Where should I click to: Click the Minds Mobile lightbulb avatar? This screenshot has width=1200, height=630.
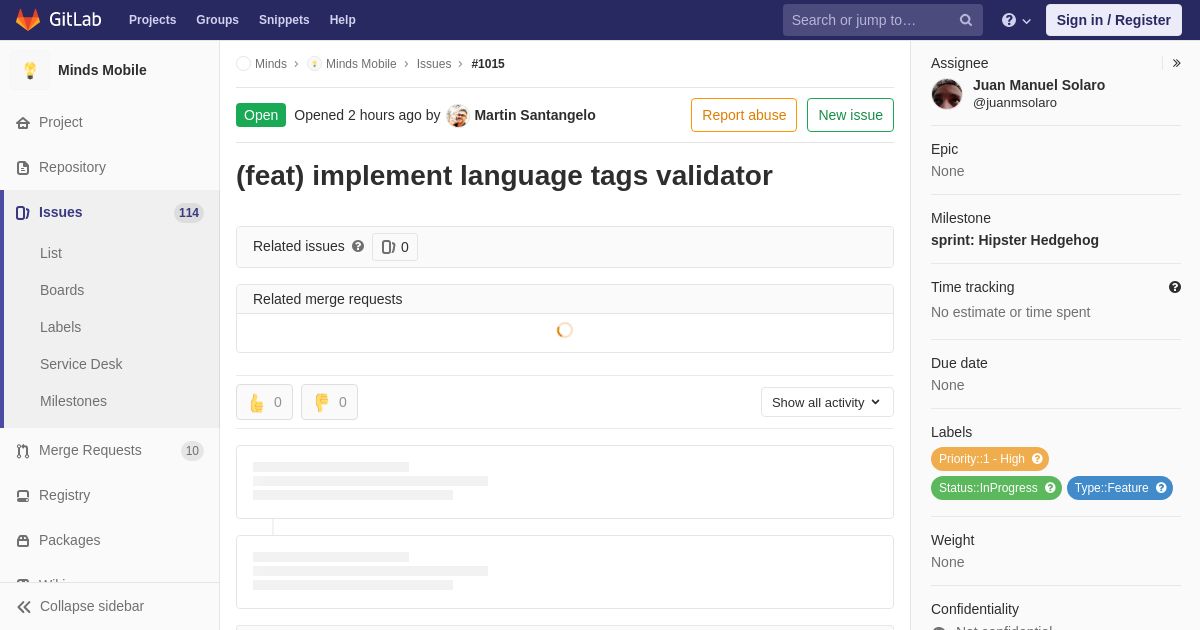[30, 70]
